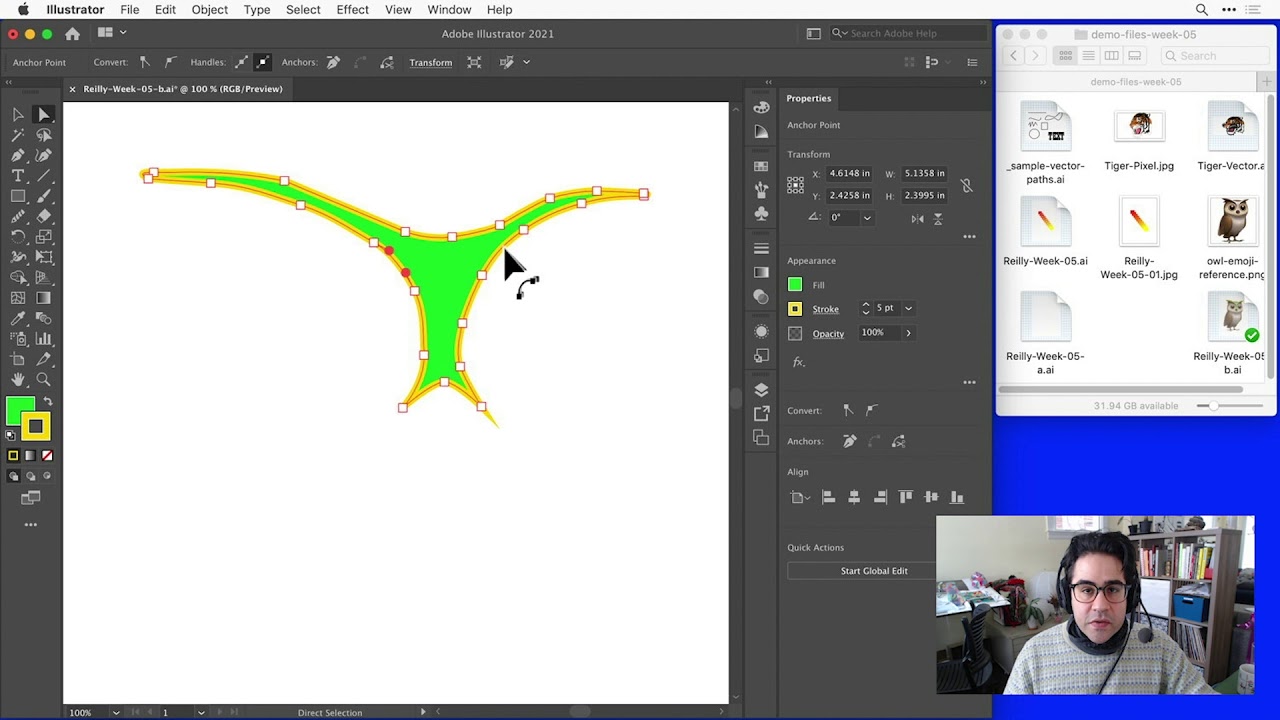The width and height of the screenshot is (1280, 720).
Task: Open the zoom level dropdown in status bar
Action: point(116,712)
